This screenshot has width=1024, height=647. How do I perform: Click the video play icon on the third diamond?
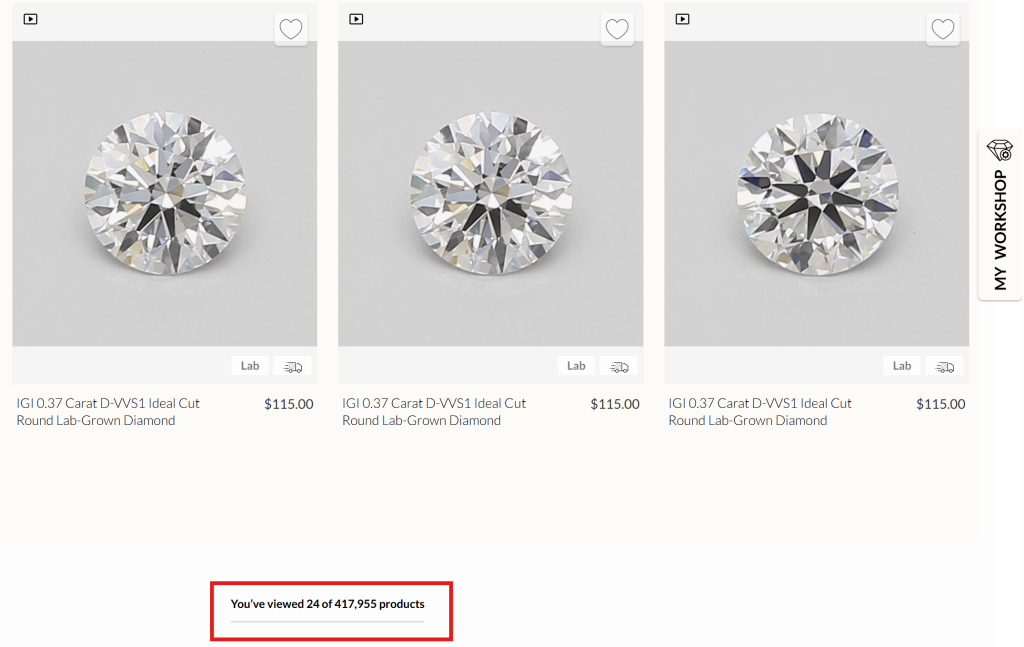(682, 18)
